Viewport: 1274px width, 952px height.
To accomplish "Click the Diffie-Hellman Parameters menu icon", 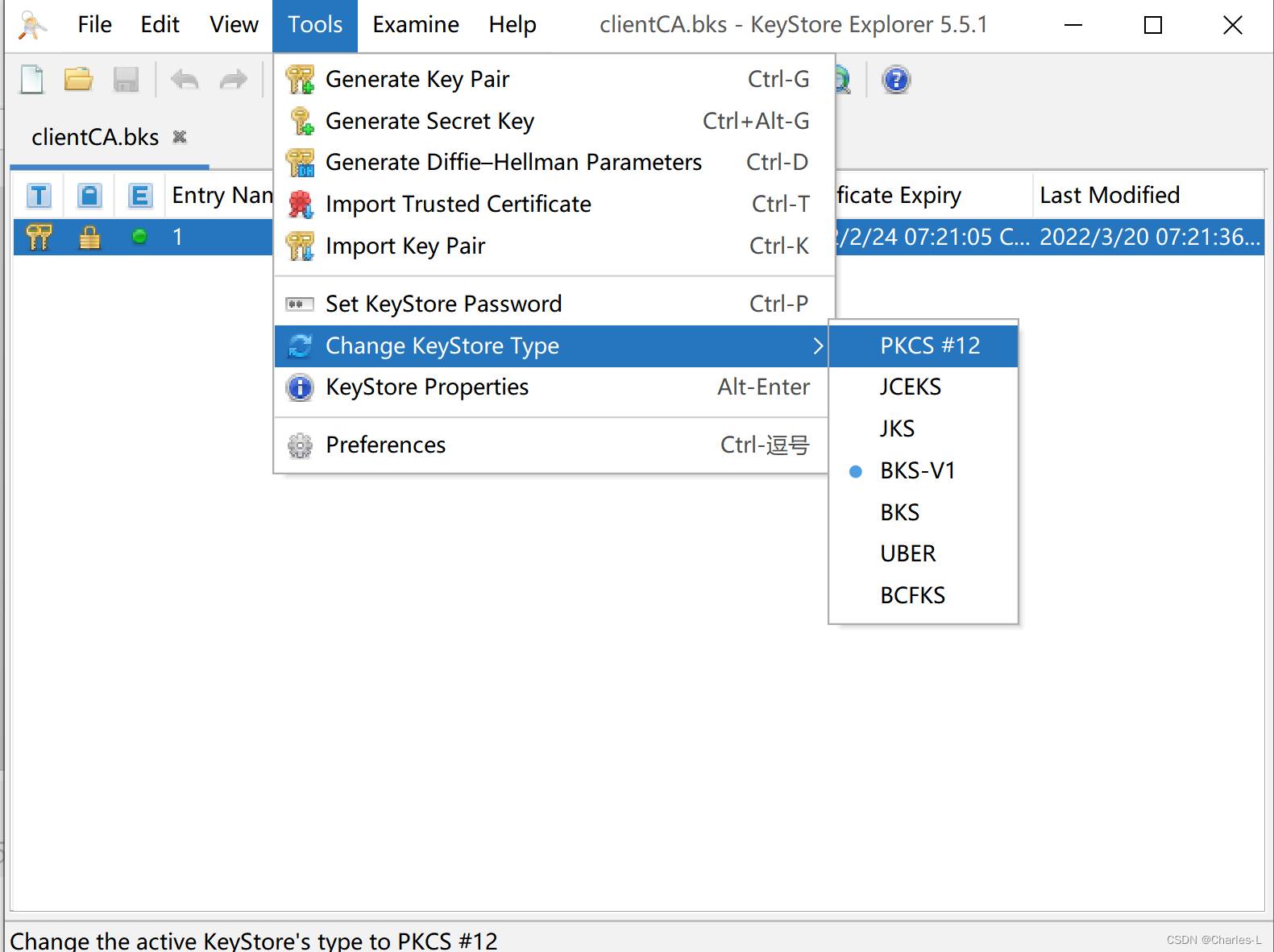I will tap(301, 163).
